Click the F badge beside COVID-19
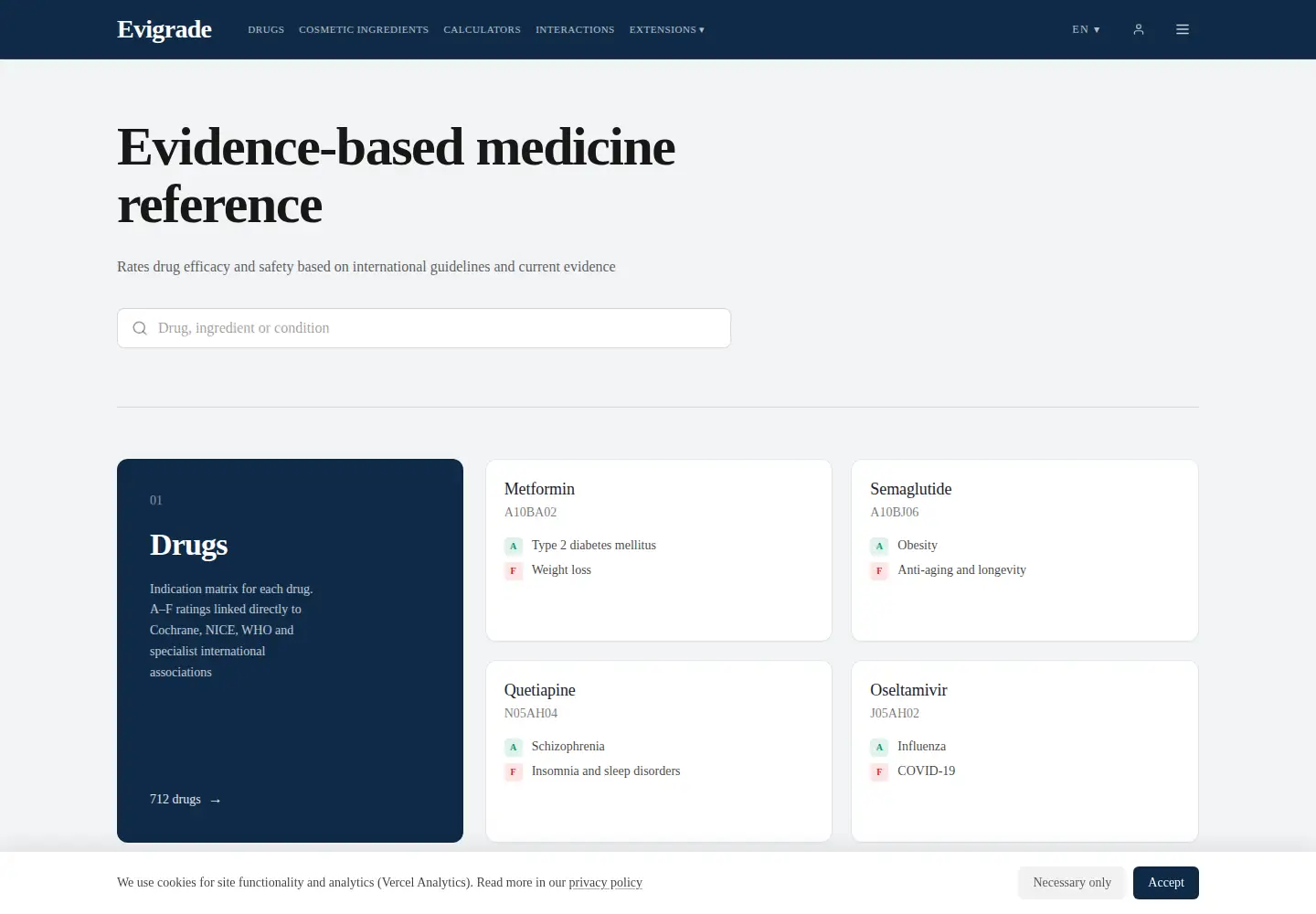Viewport: 1316px width, 914px height. coord(879,771)
